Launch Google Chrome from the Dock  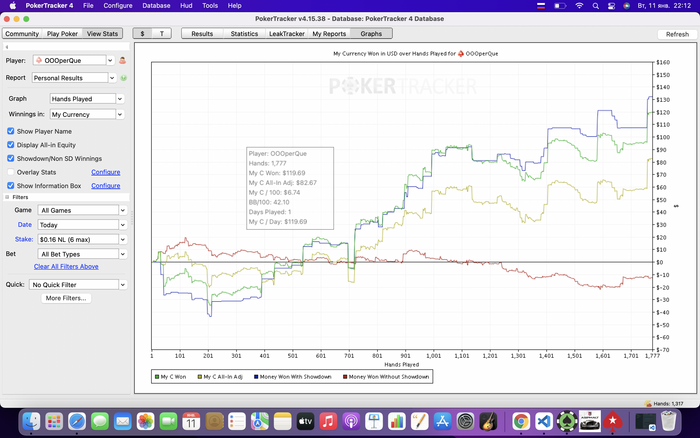point(521,421)
